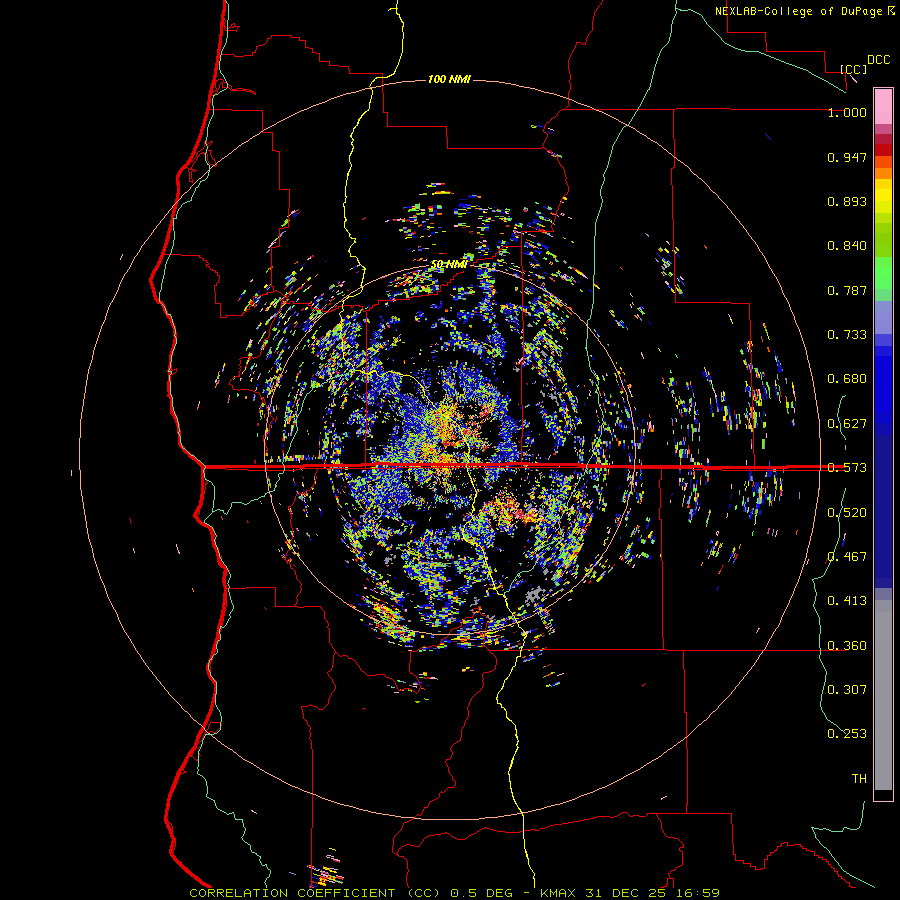Click the 0.680 scale value
This screenshot has height=900, width=900.
847,379
